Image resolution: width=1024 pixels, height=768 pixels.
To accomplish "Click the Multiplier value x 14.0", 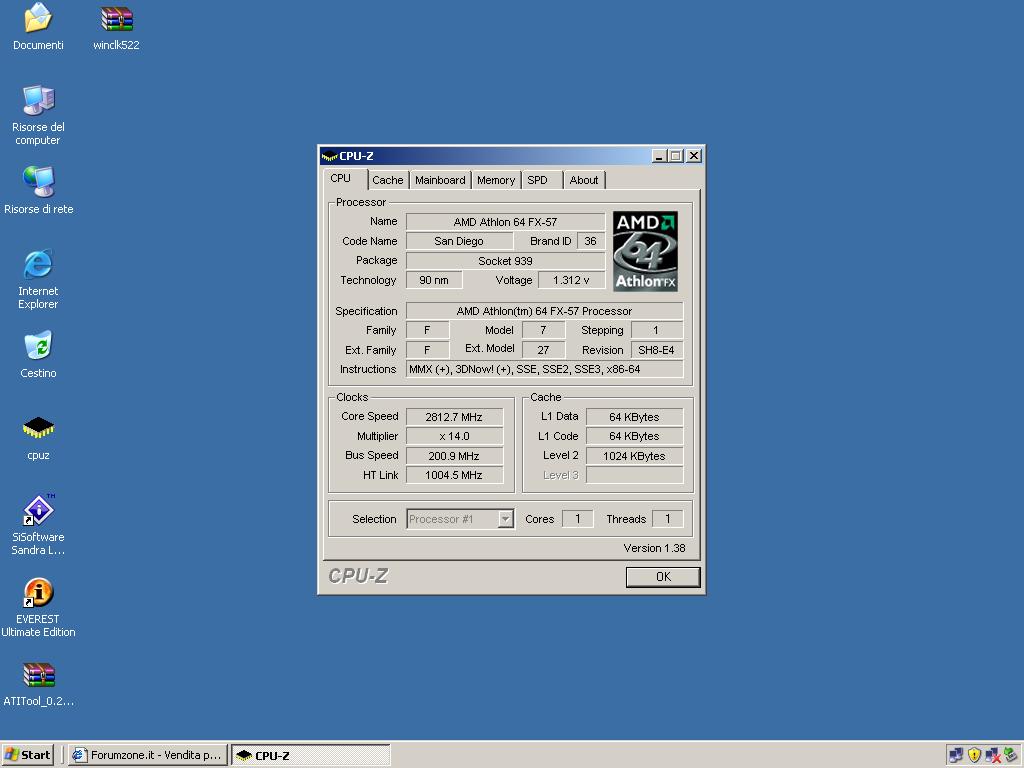I will 455,436.
